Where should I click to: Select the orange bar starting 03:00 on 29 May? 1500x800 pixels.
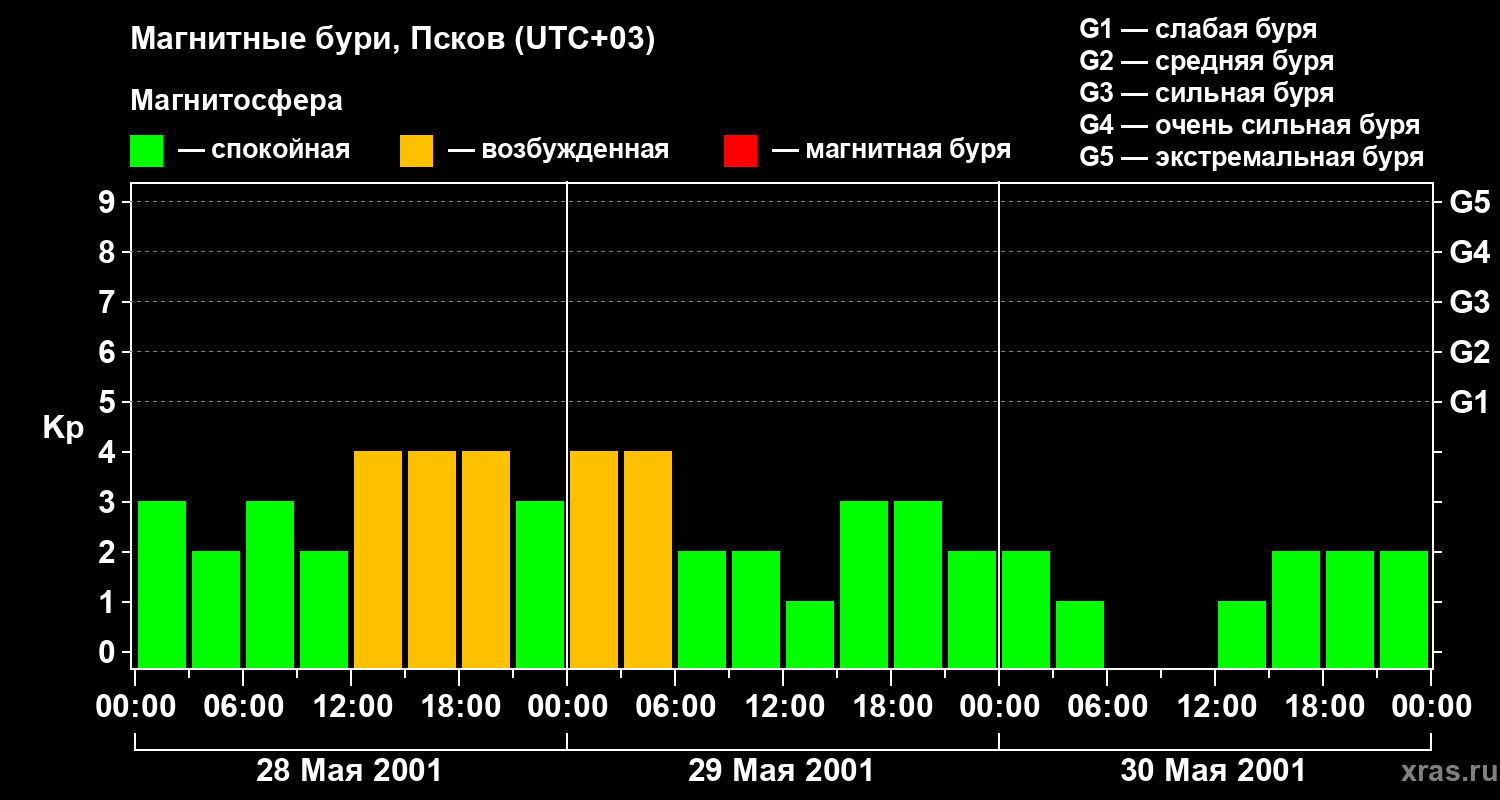click(x=648, y=559)
